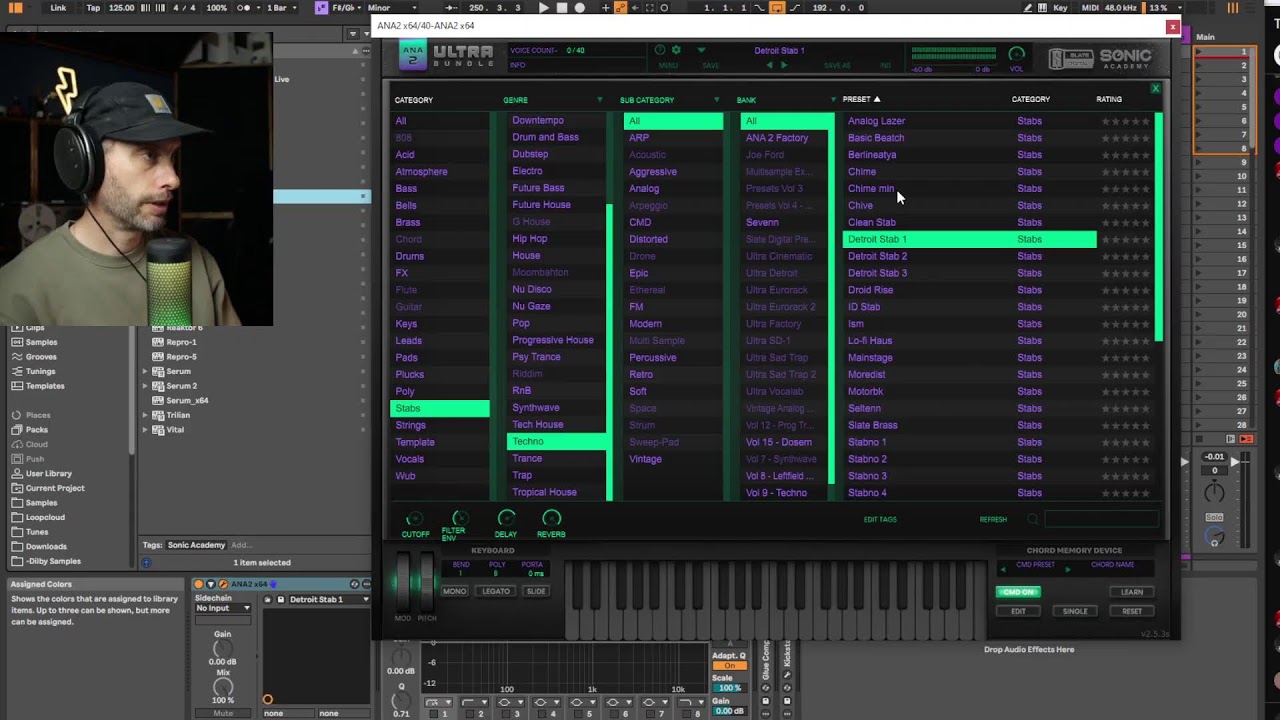Open Current Project in Ableton browser

(x=55, y=488)
